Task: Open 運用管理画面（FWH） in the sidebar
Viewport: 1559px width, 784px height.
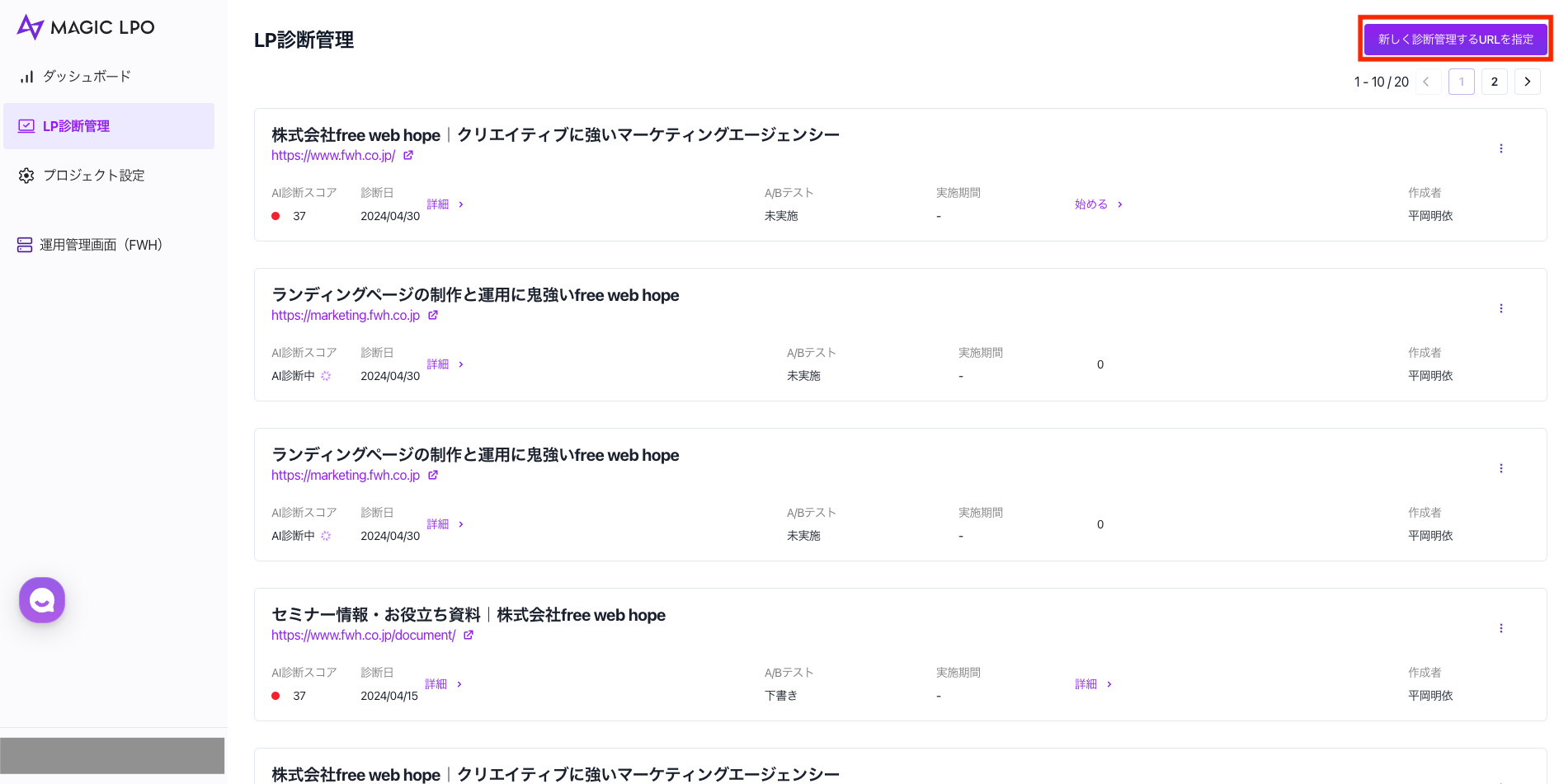Action: click(x=90, y=245)
